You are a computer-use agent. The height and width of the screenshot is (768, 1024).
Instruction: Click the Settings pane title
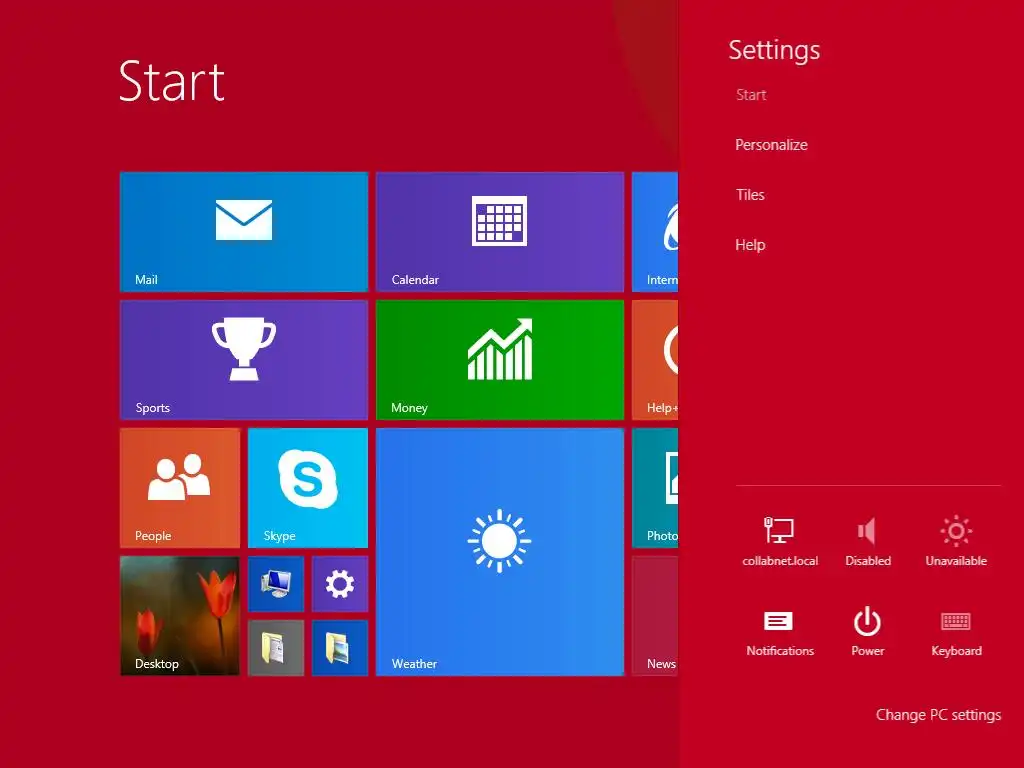tap(774, 50)
